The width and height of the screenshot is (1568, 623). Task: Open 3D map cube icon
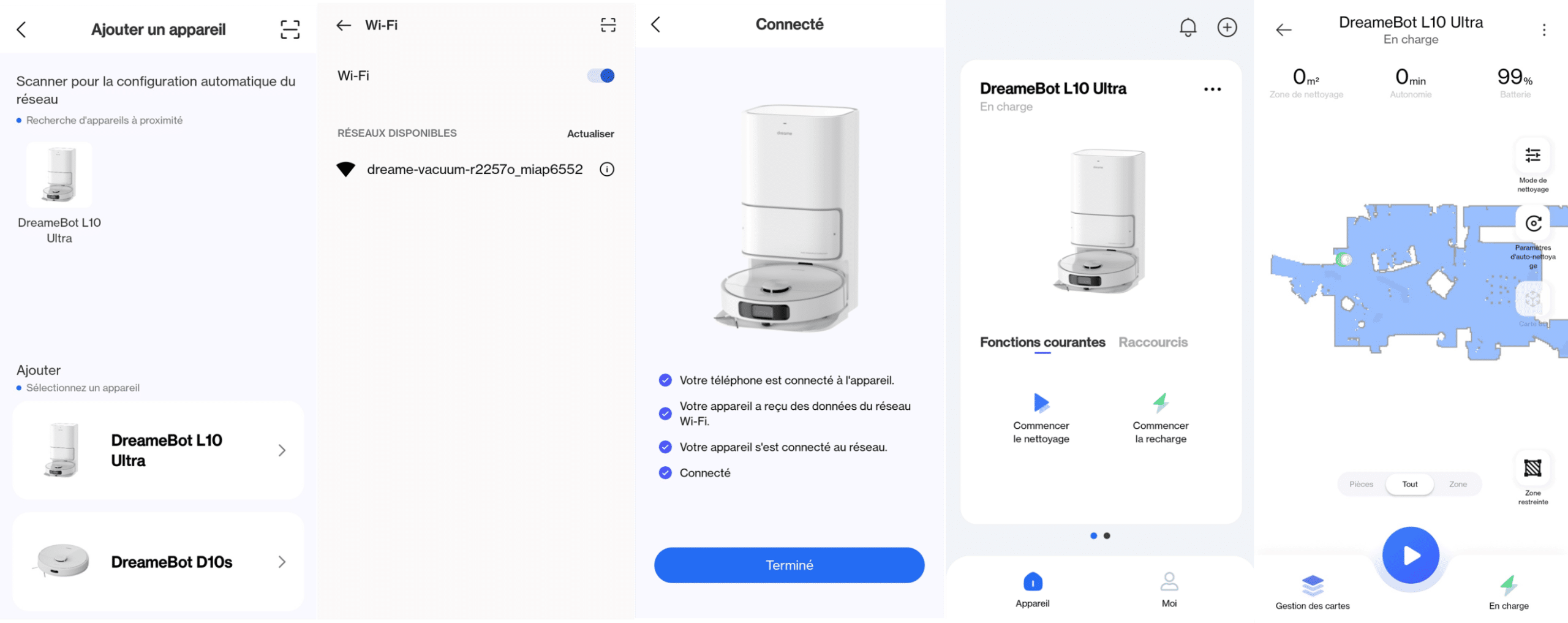click(1532, 299)
